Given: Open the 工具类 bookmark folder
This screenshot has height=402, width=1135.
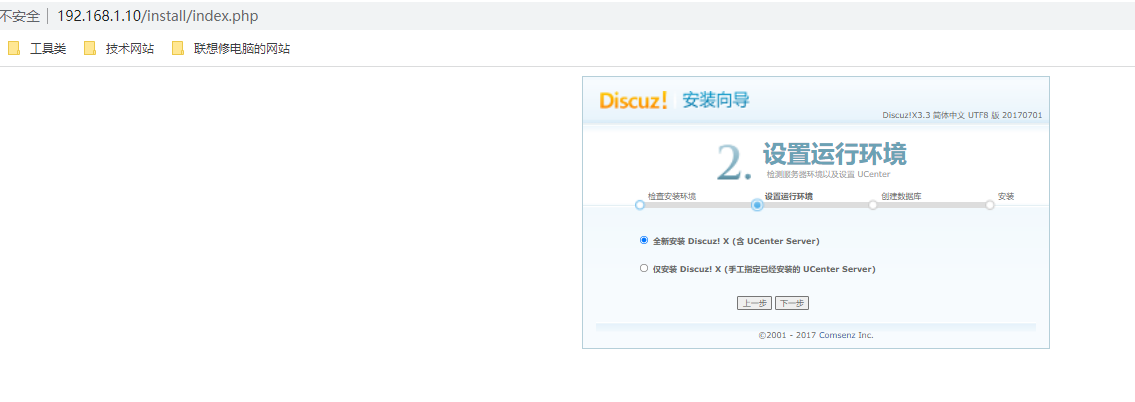Looking at the screenshot, I should pos(38,49).
